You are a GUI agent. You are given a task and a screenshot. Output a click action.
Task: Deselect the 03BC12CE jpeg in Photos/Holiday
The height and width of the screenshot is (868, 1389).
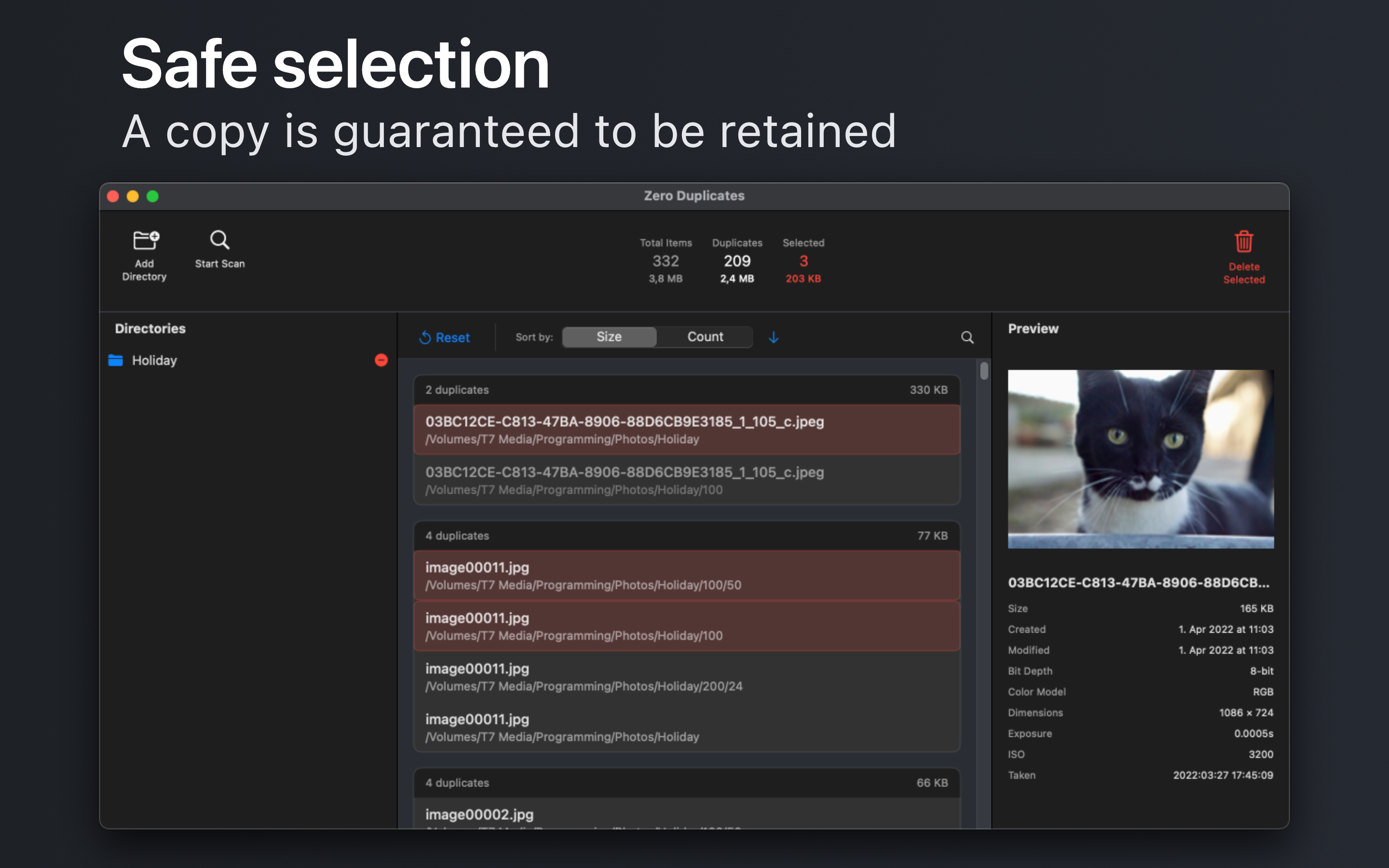[x=686, y=430]
